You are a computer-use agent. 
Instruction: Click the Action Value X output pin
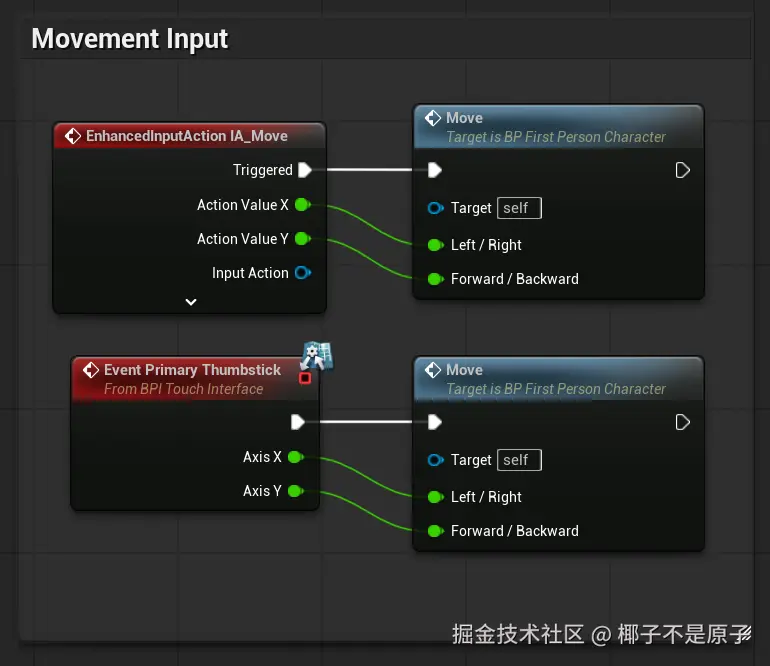[302, 204]
